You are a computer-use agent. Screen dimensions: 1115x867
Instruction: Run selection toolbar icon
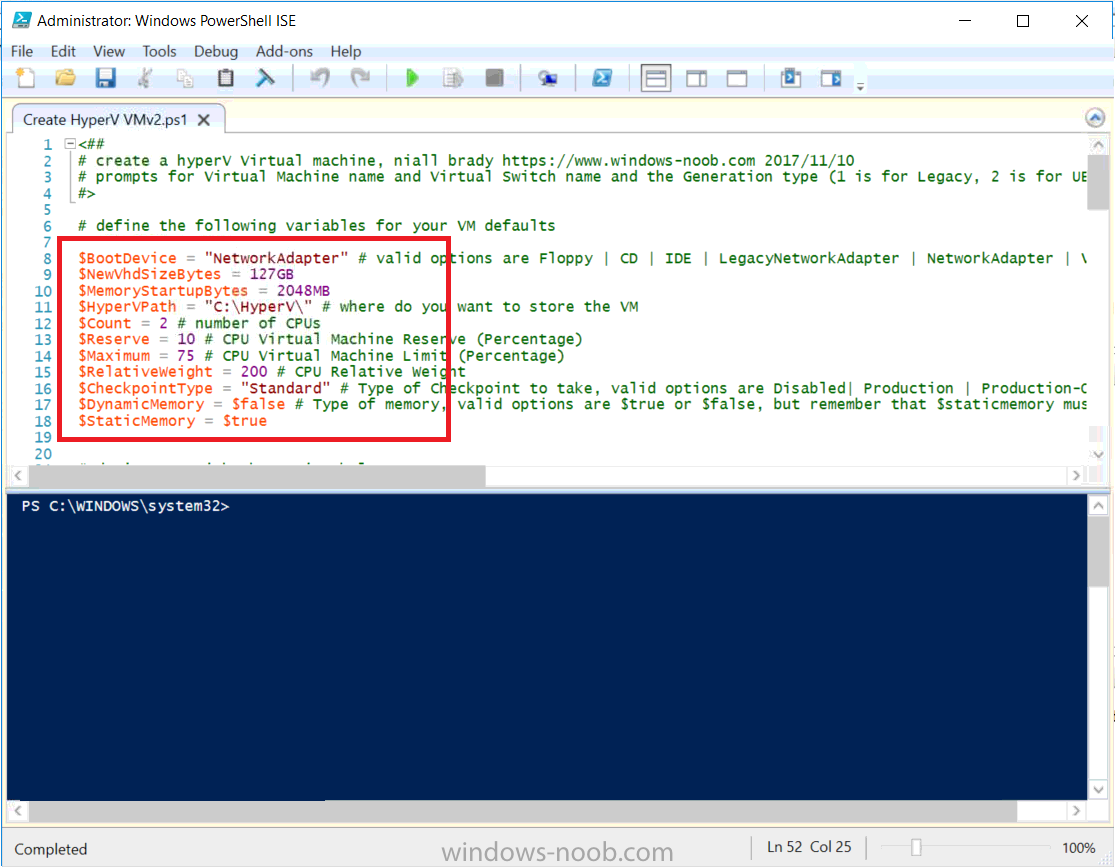[x=453, y=78]
